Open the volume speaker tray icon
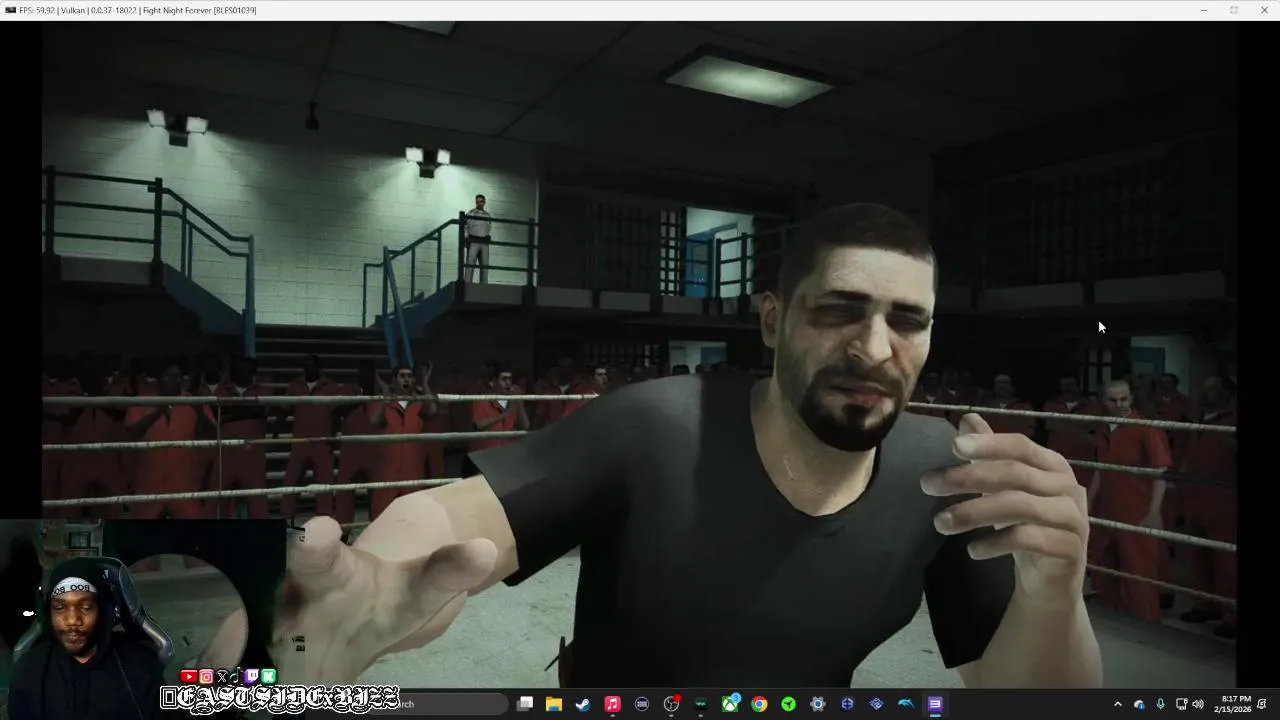This screenshot has height=720, width=1280. pyautogui.click(x=1198, y=704)
